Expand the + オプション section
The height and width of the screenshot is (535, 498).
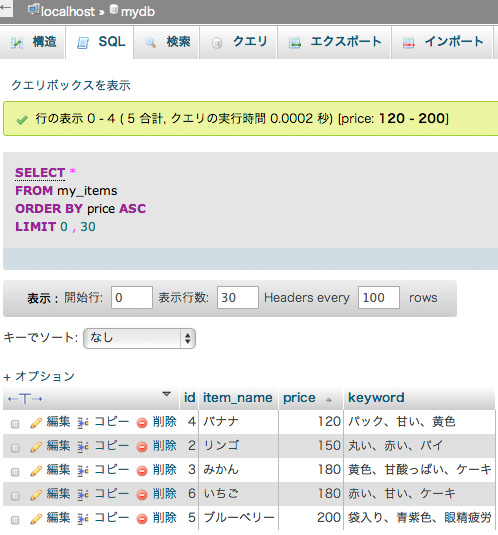pyautogui.click(x=39, y=376)
